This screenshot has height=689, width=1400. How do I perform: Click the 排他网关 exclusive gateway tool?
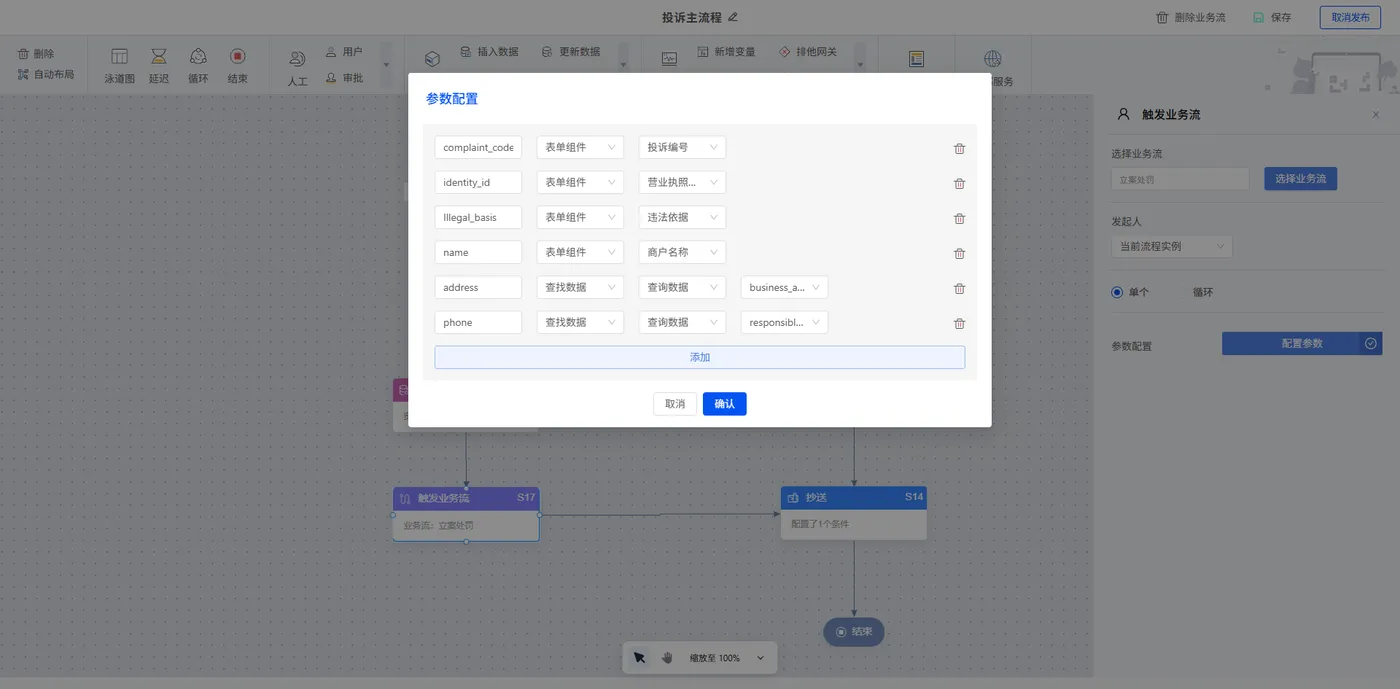pos(808,52)
